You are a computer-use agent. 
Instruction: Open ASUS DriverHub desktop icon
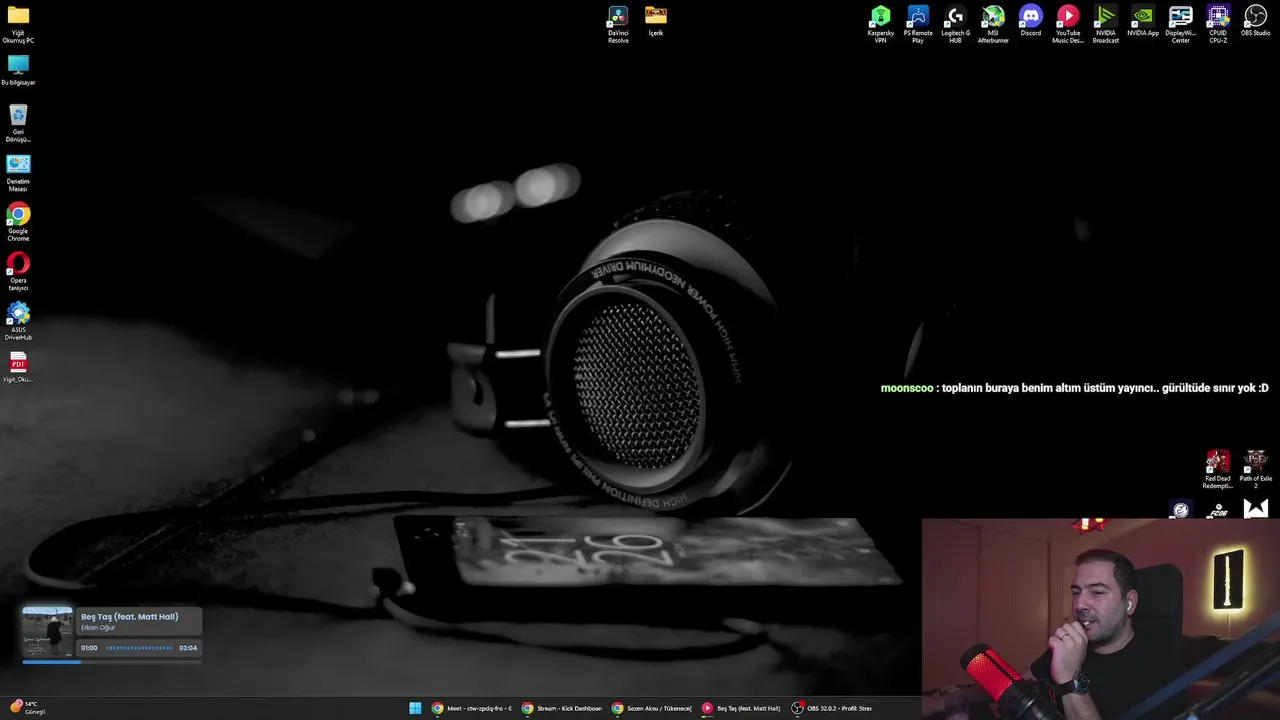(x=18, y=321)
